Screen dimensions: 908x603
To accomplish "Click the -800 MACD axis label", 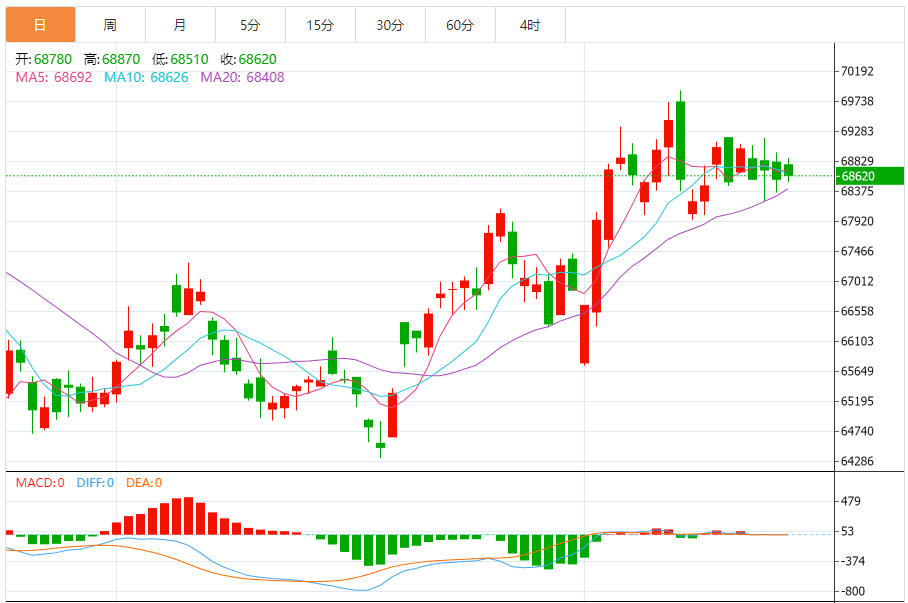I will coord(852,591).
